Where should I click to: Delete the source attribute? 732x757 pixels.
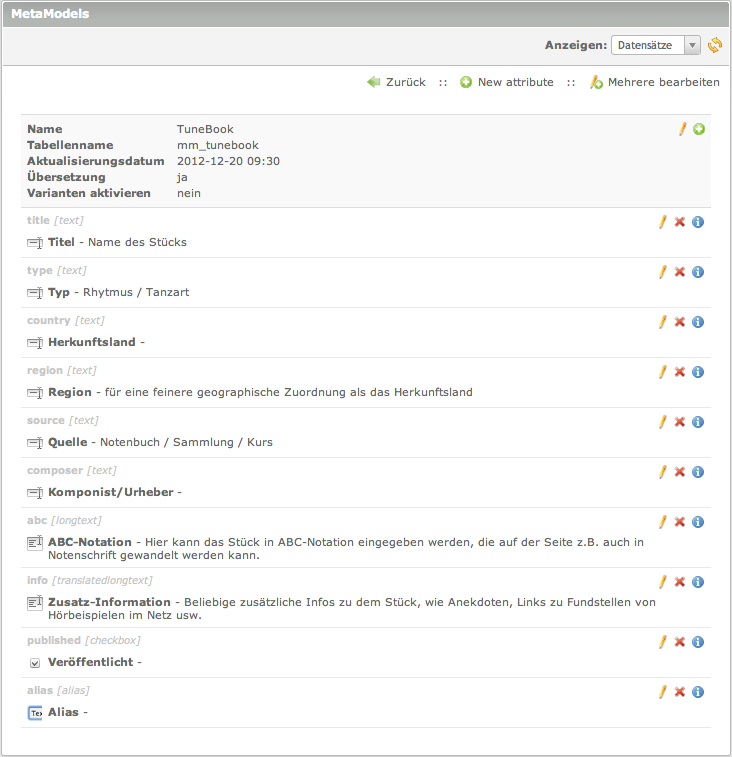[x=680, y=422]
